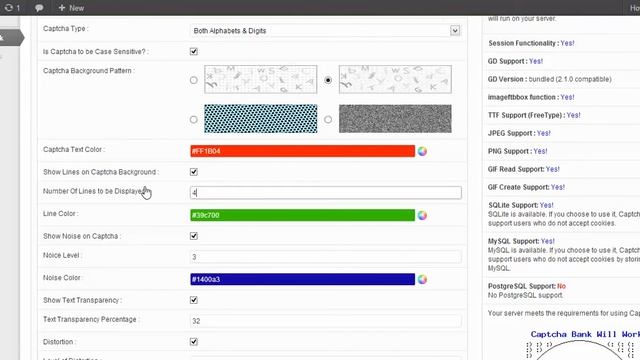Click the imagettfbbox function status text
This screenshot has width=640, height=360.
[x=531, y=97]
